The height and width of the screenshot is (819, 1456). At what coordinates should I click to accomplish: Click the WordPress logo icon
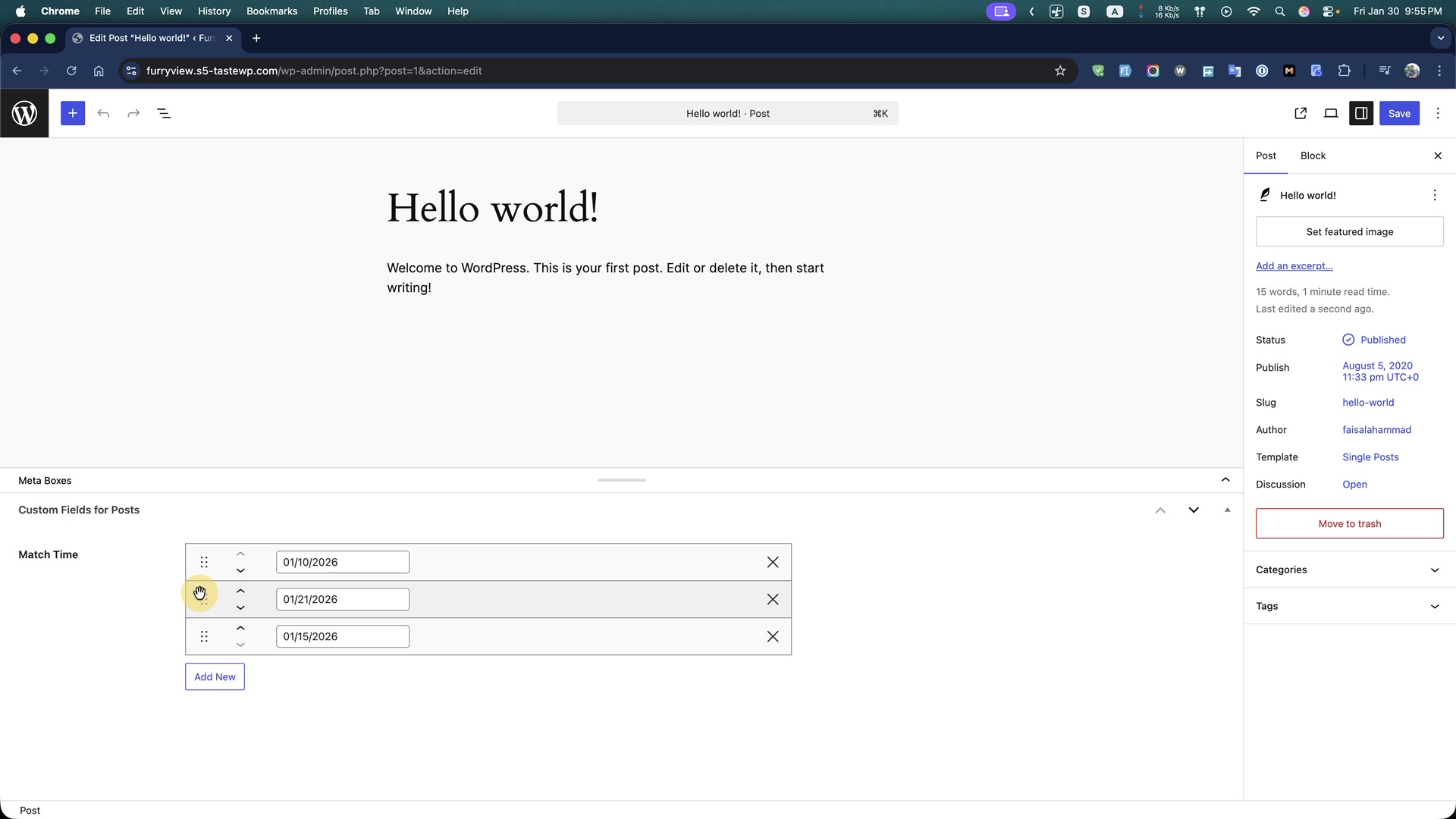pyautogui.click(x=24, y=114)
